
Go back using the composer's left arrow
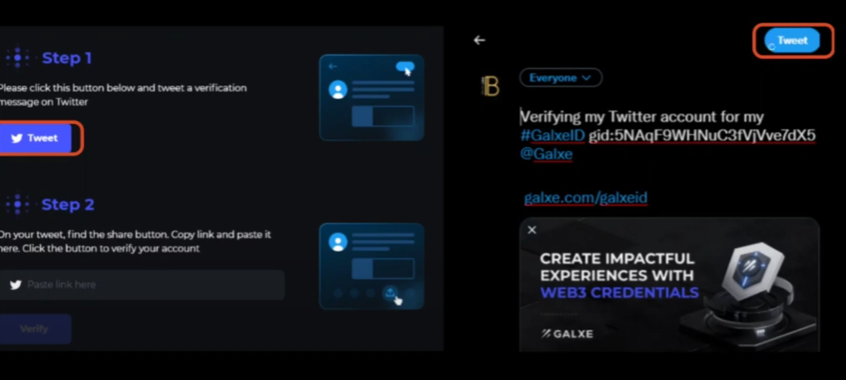pyautogui.click(x=479, y=40)
